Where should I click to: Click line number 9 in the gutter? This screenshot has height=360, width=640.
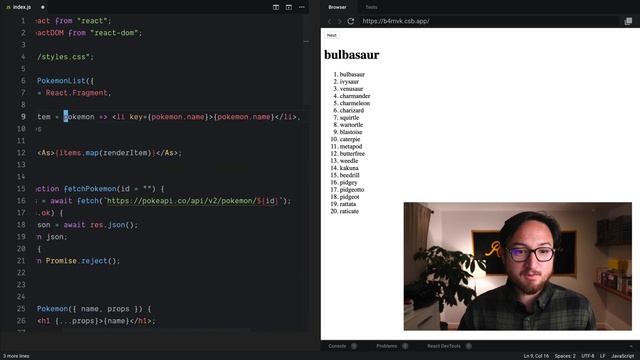click(23, 117)
